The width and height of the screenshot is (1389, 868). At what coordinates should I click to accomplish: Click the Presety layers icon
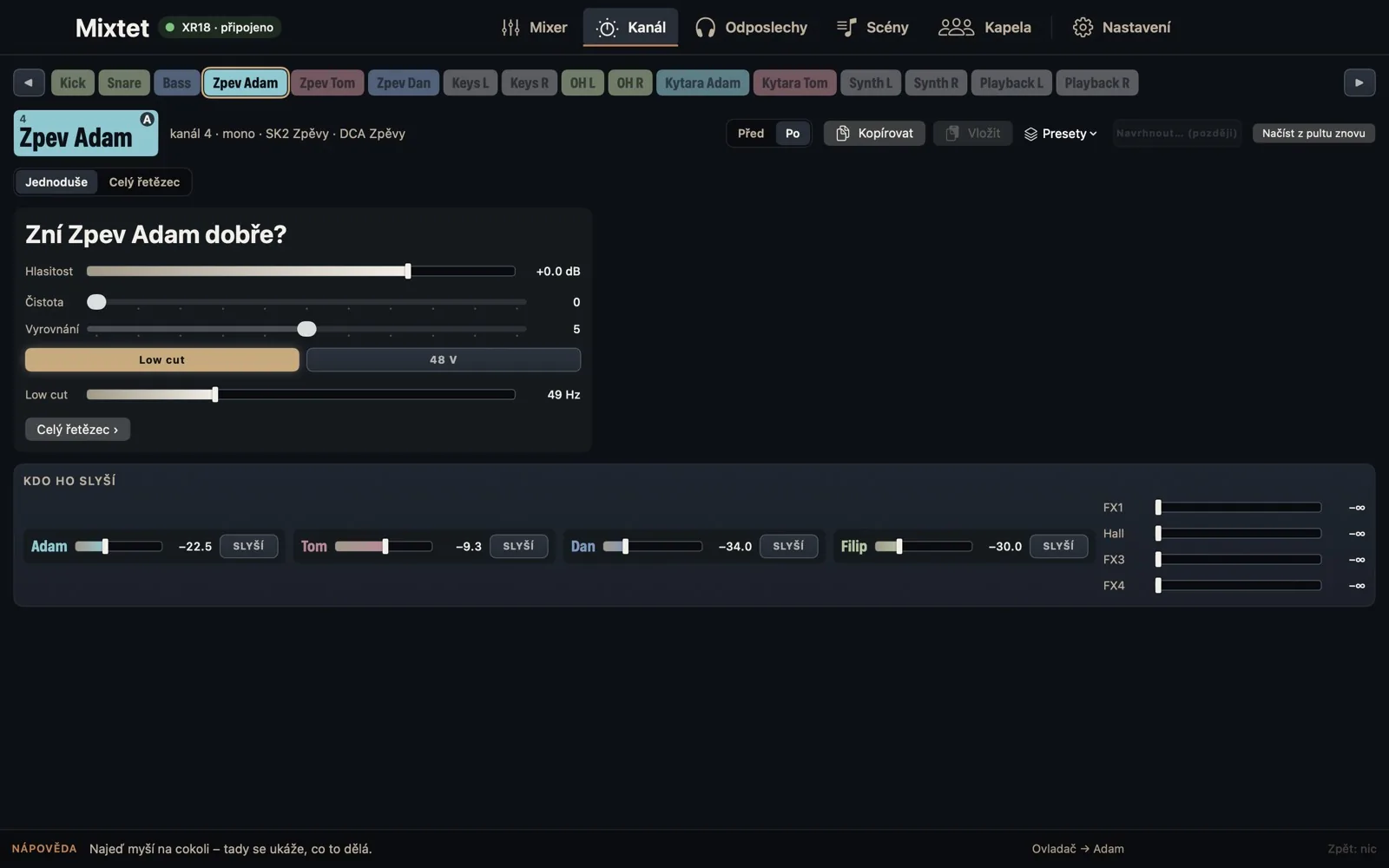pyautogui.click(x=1030, y=134)
